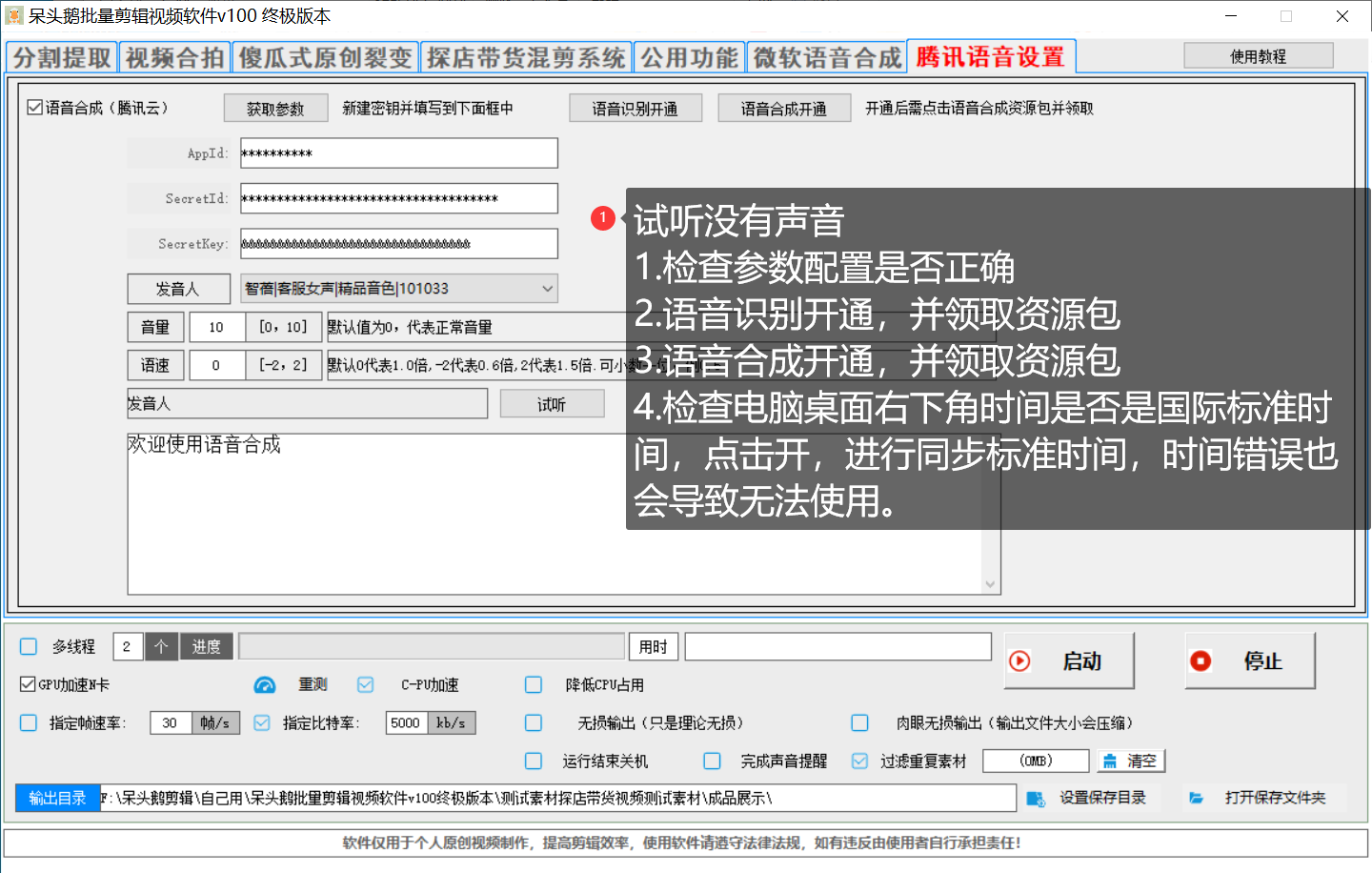Click the speedometer retest icon

[x=265, y=685]
